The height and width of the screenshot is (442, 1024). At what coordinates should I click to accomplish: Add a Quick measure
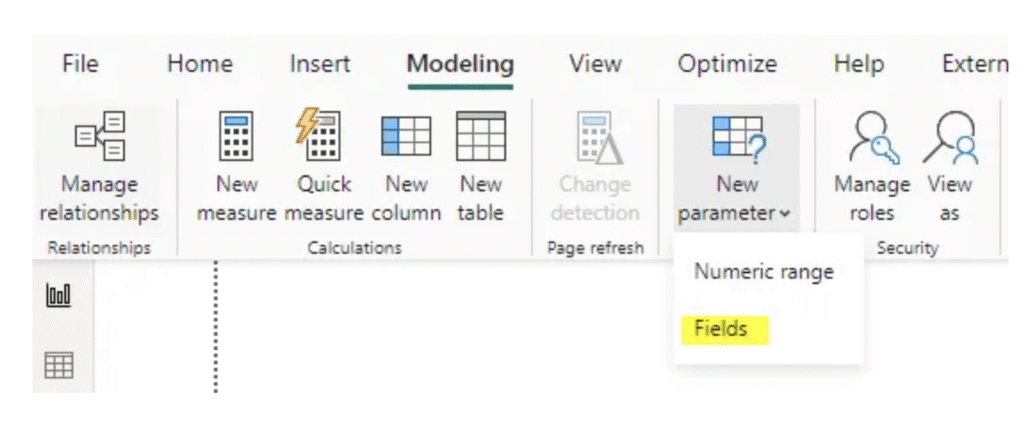pyautogui.click(x=323, y=165)
